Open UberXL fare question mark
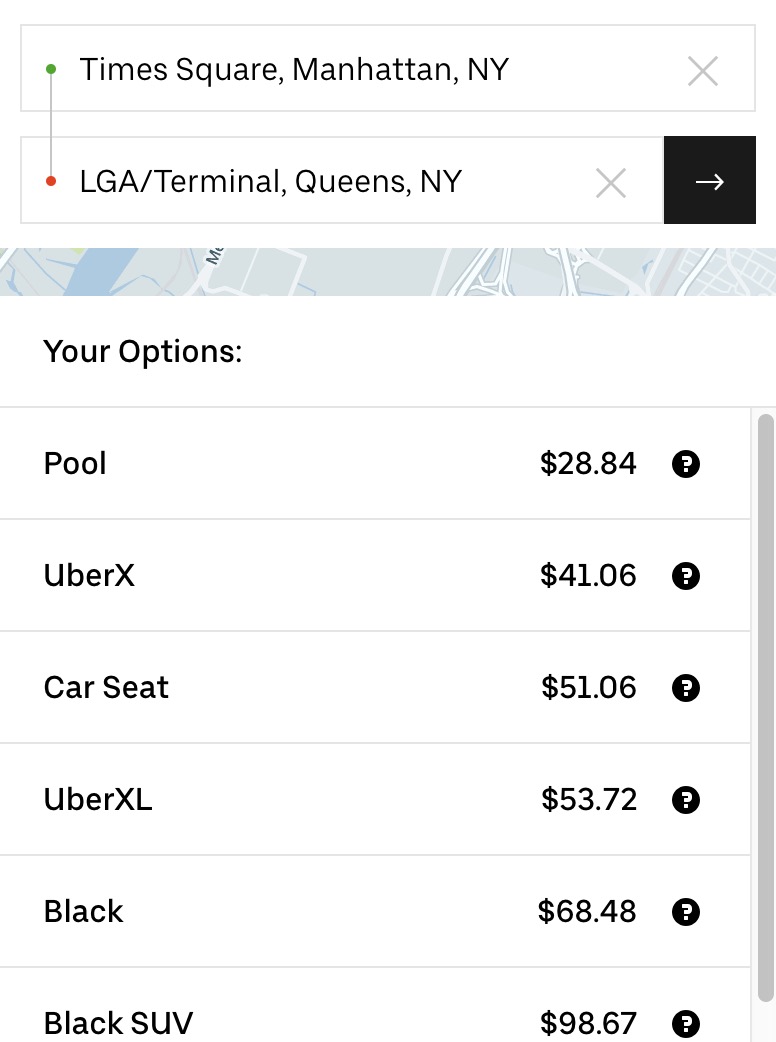This screenshot has width=776, height=1042. point(686,800)
